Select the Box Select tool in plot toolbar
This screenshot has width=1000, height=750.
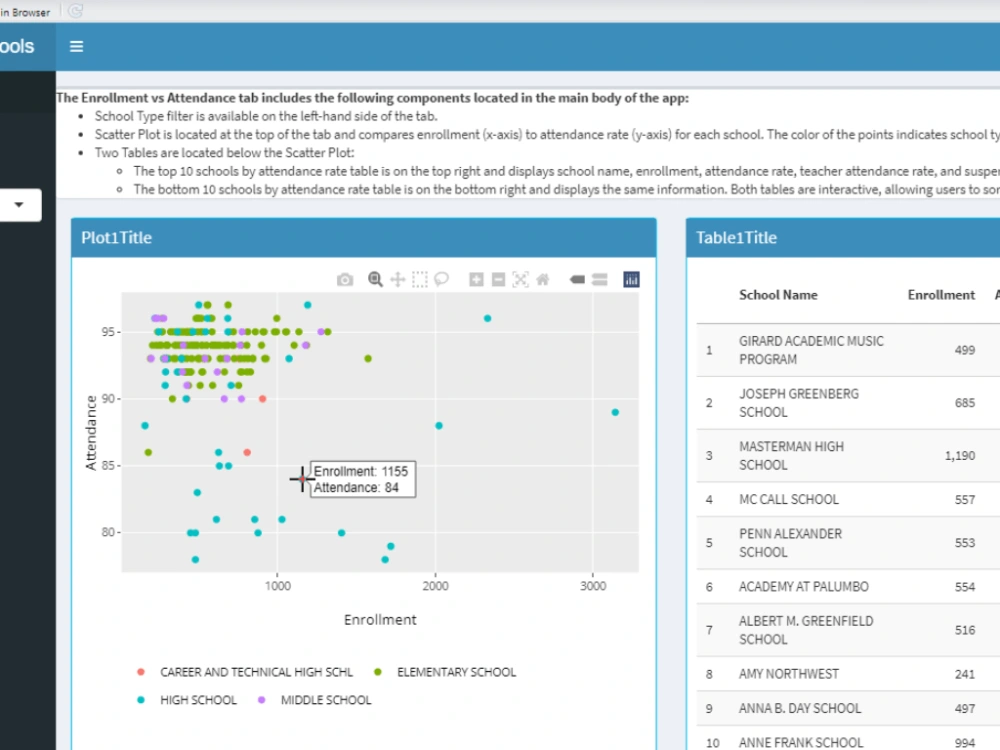click(x=420, y=279)
